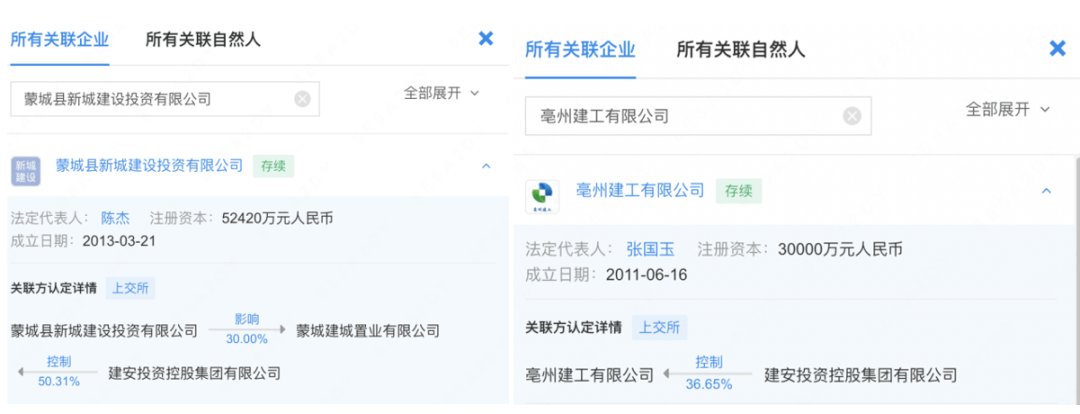
Task: Switch to 所有关联自然人 tab in left panel
Action: (203, 39)
